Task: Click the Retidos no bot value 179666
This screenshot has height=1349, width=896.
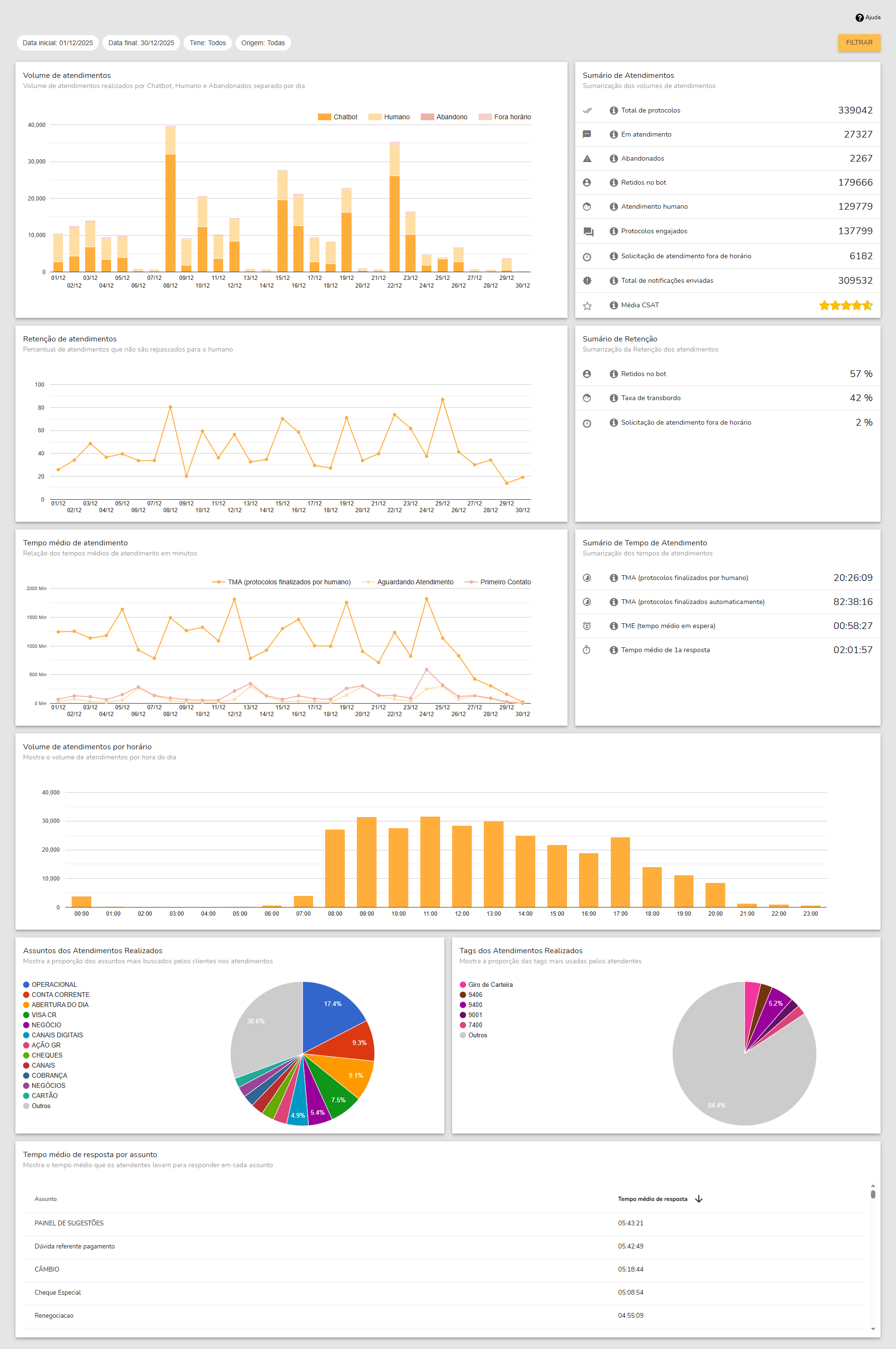Action: pyautogui.click(x=855, y=182)
